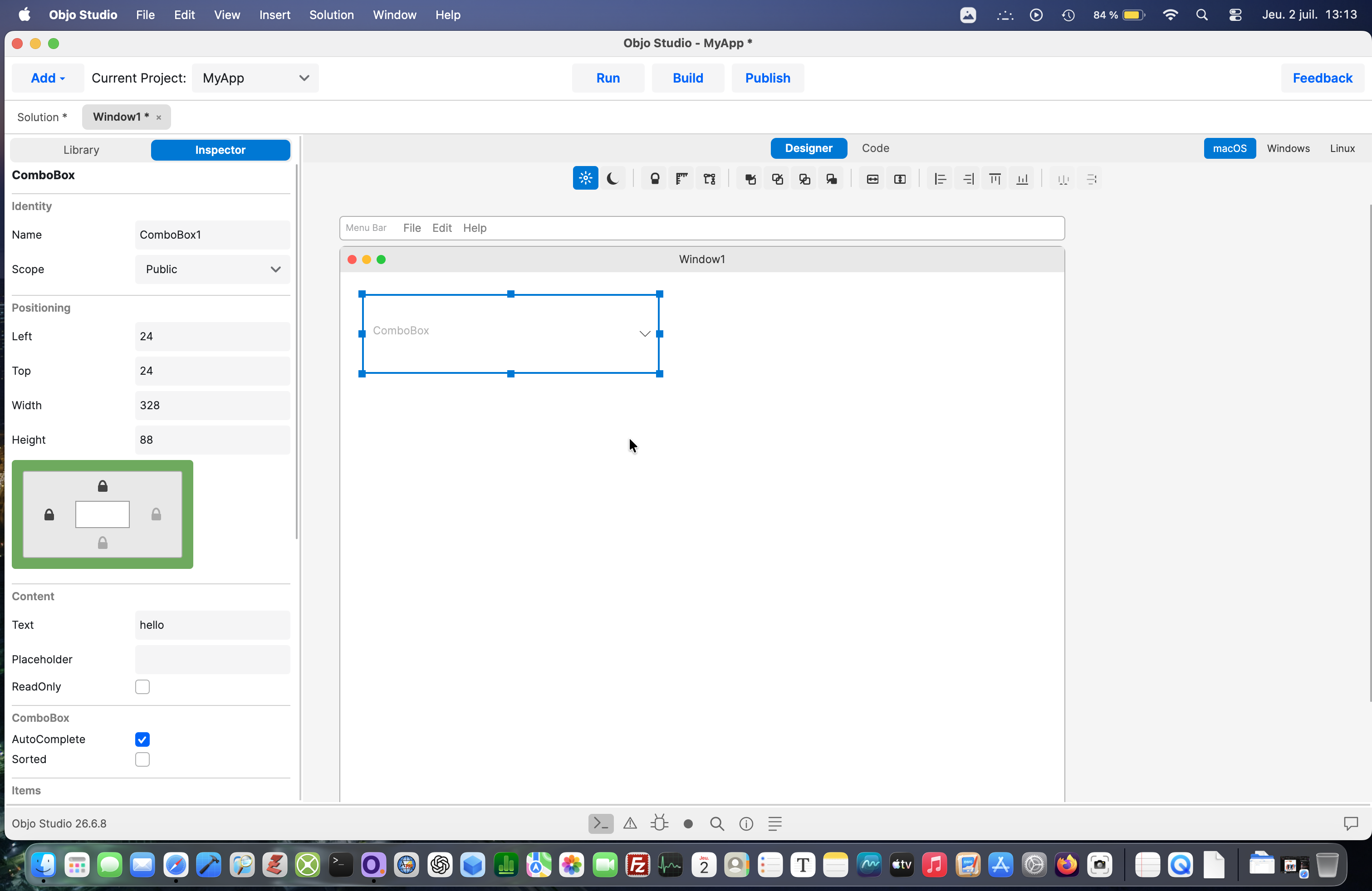Open the Solution menu in menu bar
The width and height of the screenshot is (1372, 891).
point(332,15)
